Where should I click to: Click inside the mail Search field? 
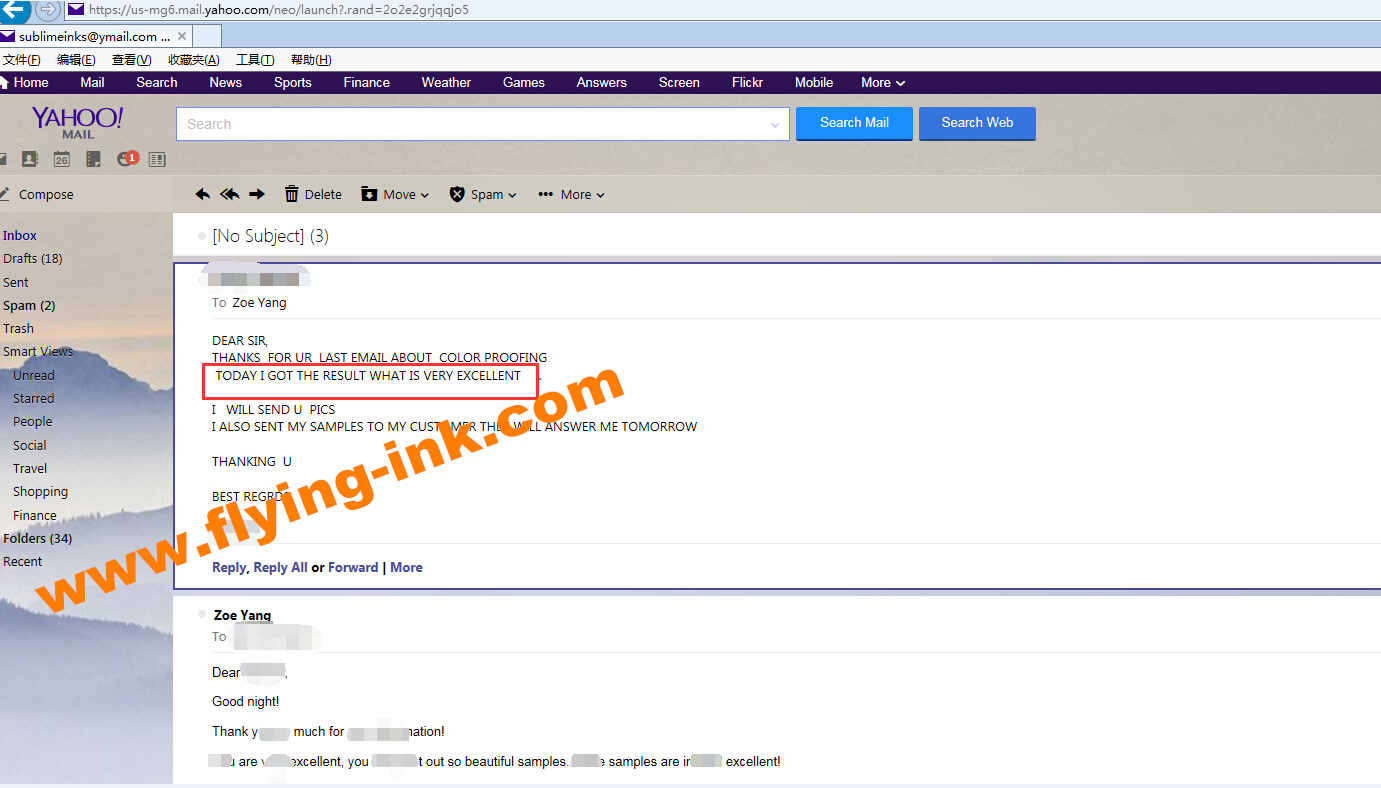[470, 125]
